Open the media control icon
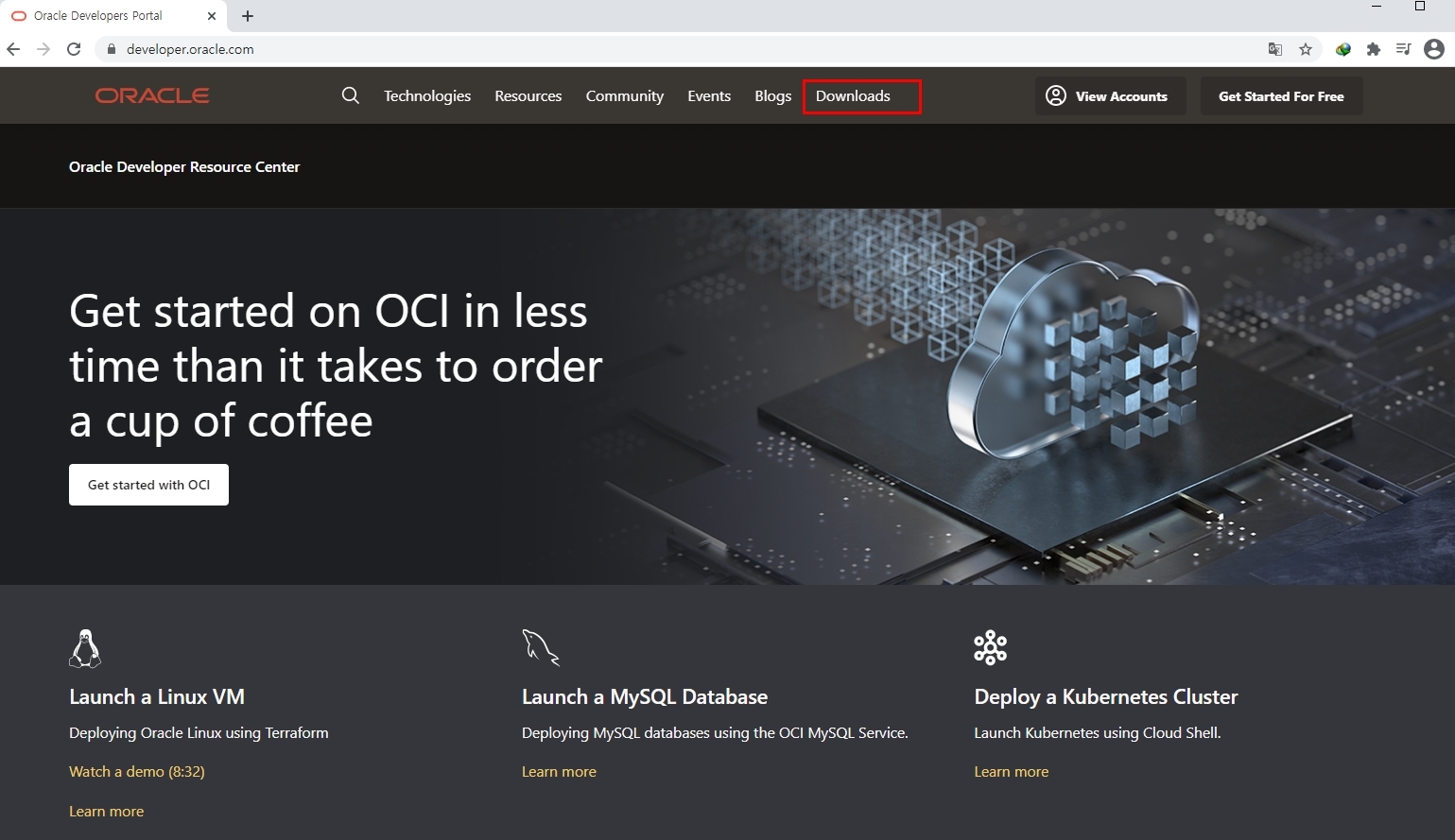The image size is (1455, 840). pos(1404,49)
